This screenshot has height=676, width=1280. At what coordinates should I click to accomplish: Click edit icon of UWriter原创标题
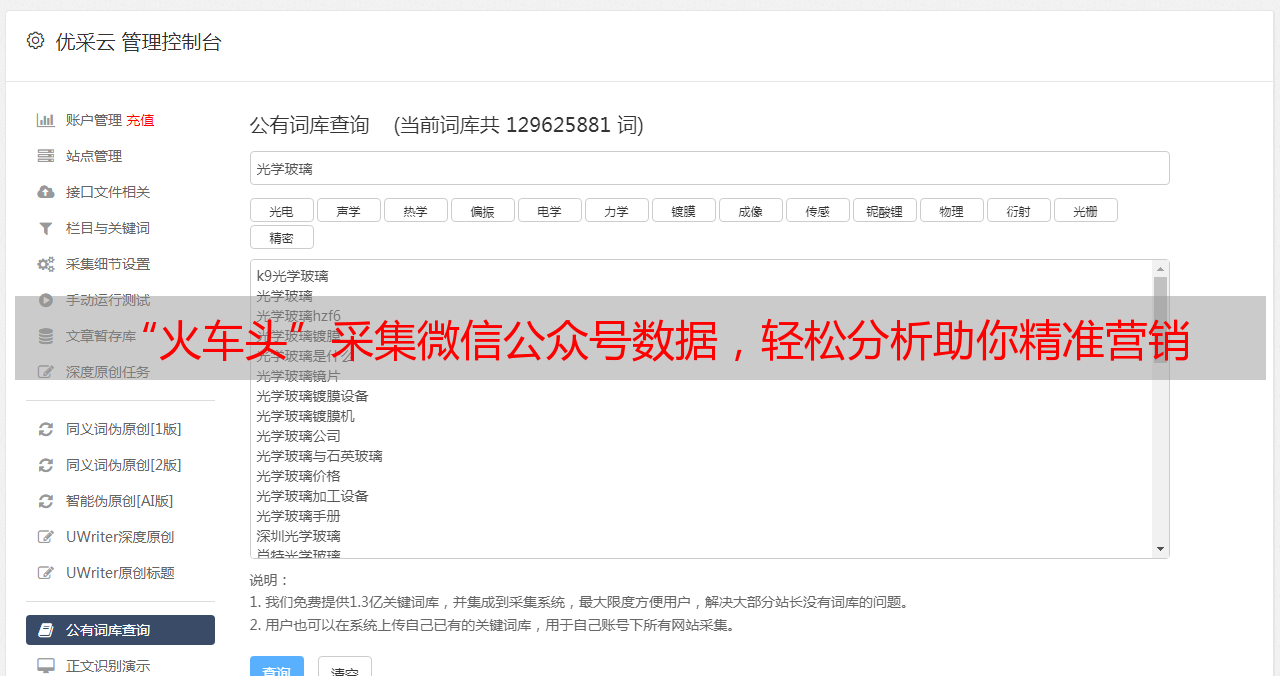[46, 573]
